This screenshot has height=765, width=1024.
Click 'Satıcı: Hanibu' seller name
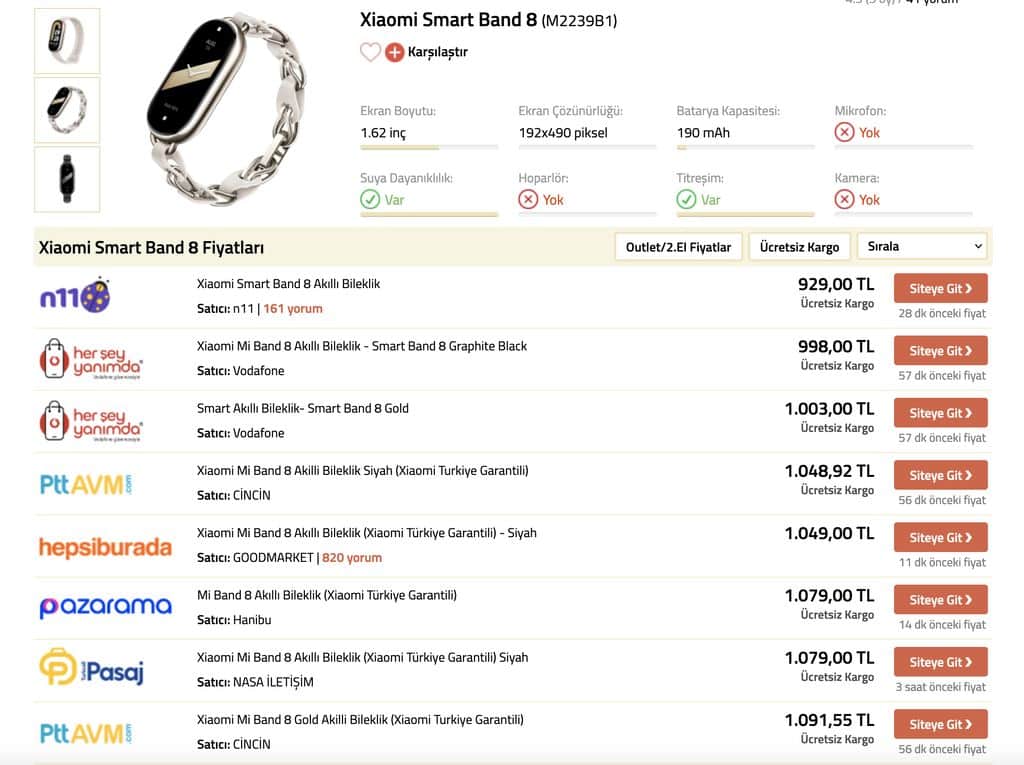pos(234,619)
